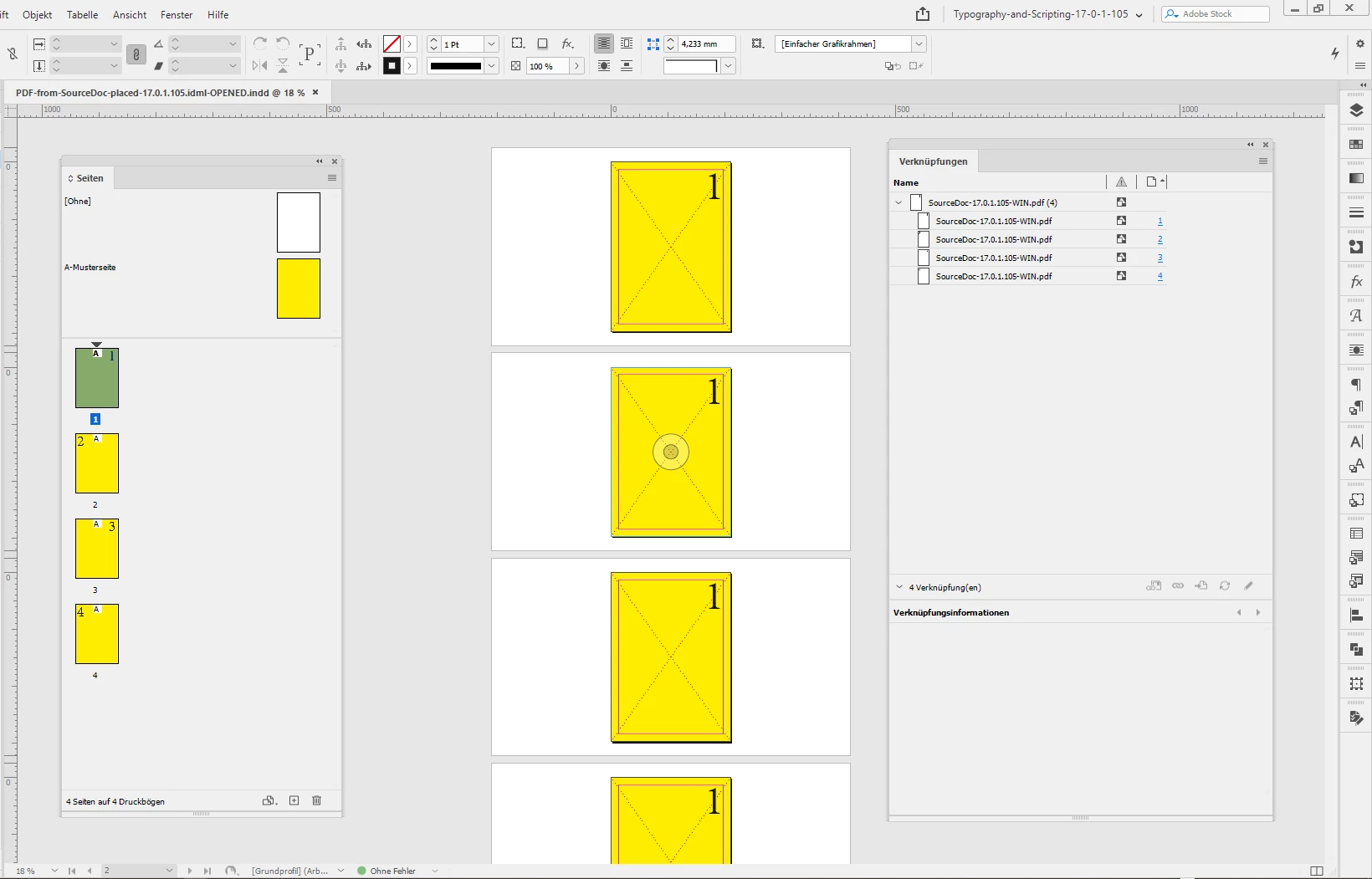1372x879 pixels.
Task: Click the stroke color black swatch
Action: point(392,66)
